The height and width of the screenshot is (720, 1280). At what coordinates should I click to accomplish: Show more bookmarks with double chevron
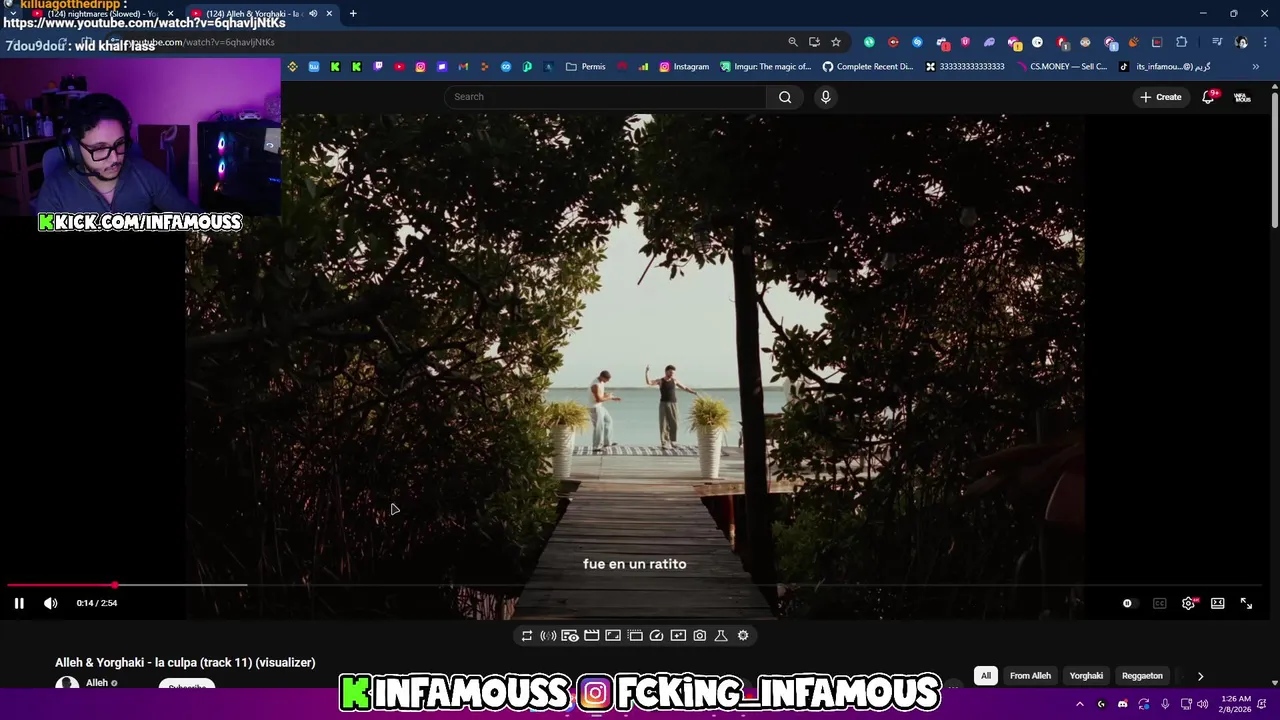(1256, 67)
